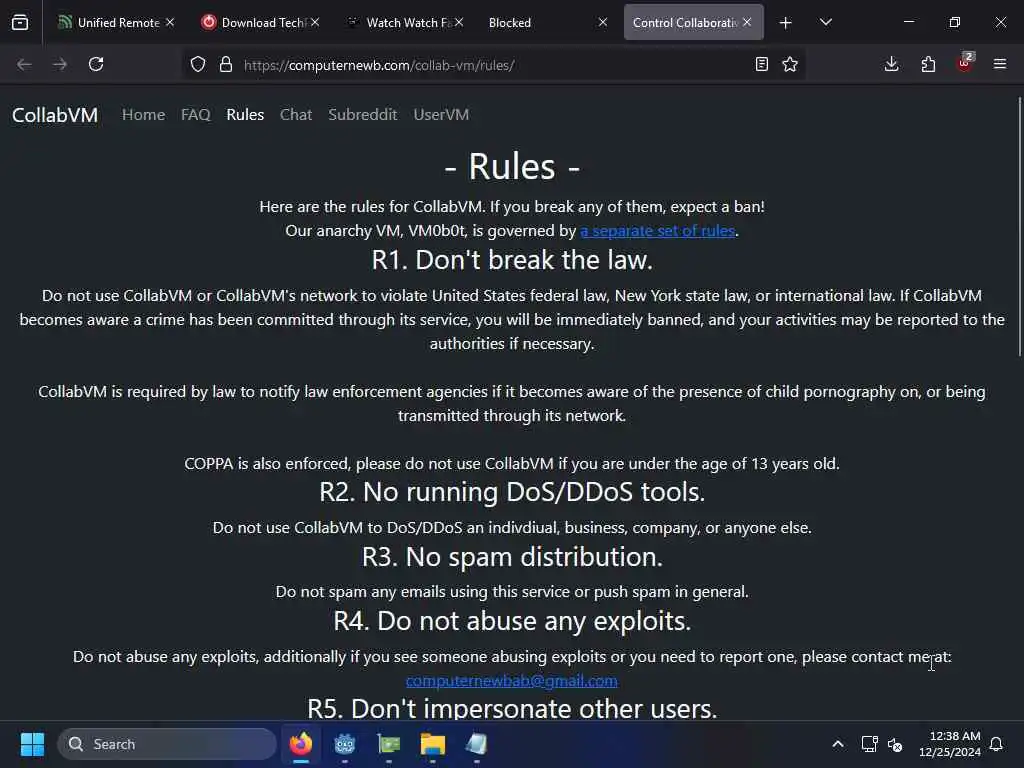Click the address bar URL field
1024x768 pixels.
point(493,65)
